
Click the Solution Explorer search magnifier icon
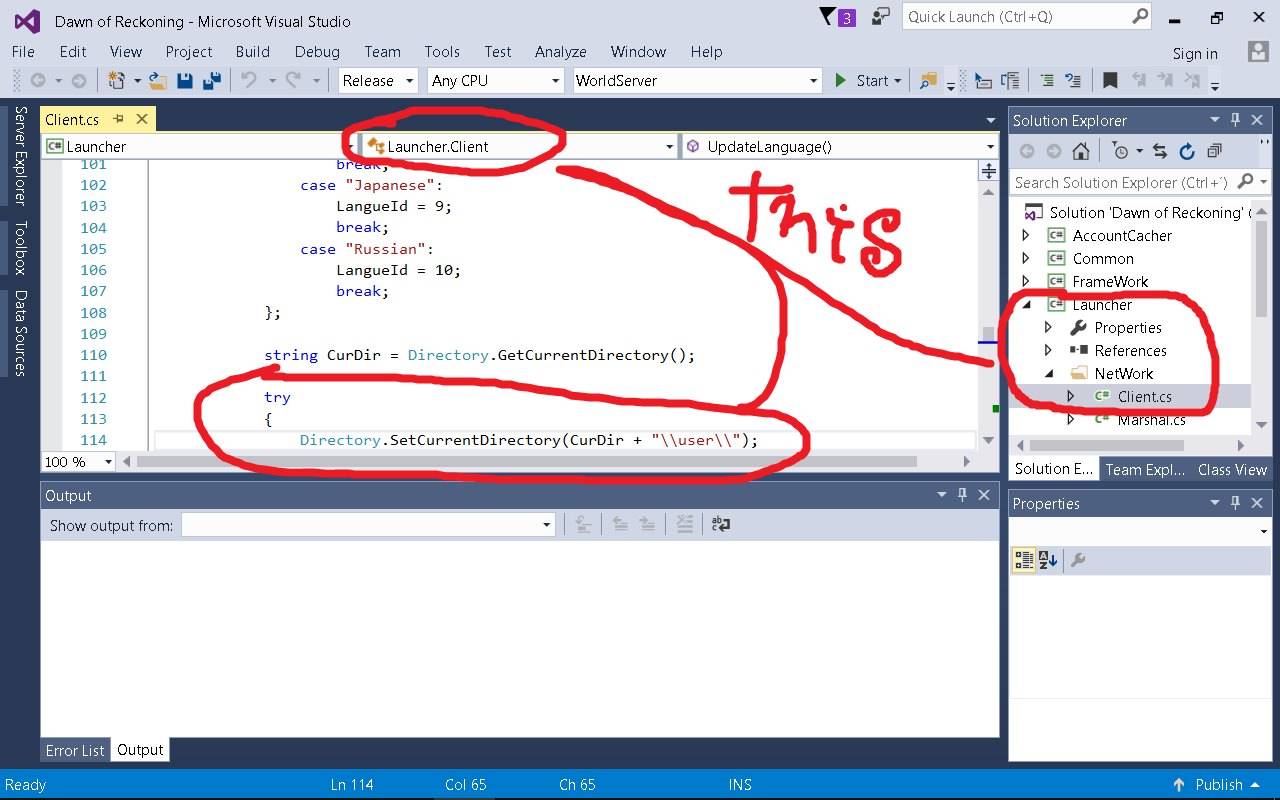[x=1245, y=181]
